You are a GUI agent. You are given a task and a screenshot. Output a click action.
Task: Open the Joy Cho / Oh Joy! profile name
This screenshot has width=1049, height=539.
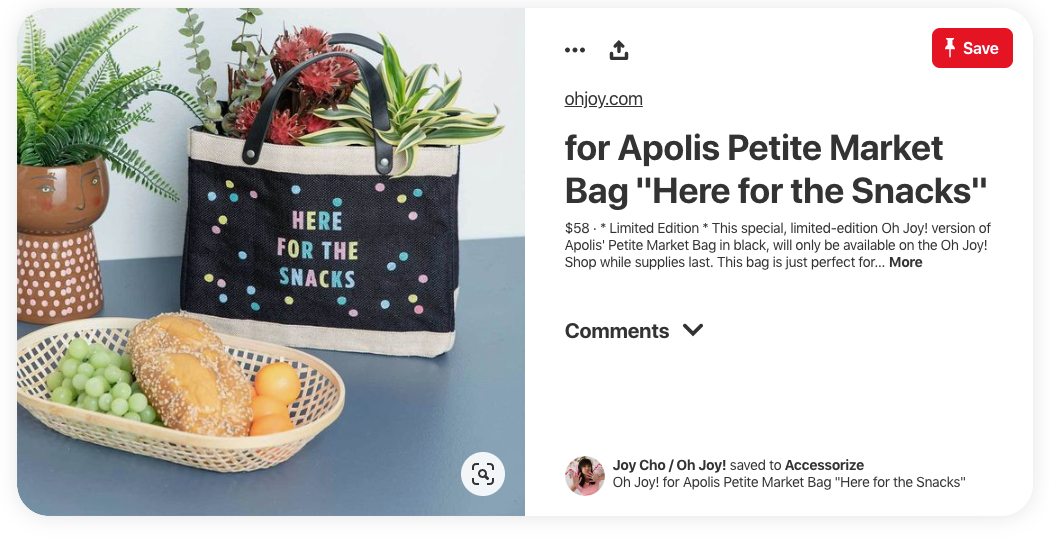(x=669, y=465)
